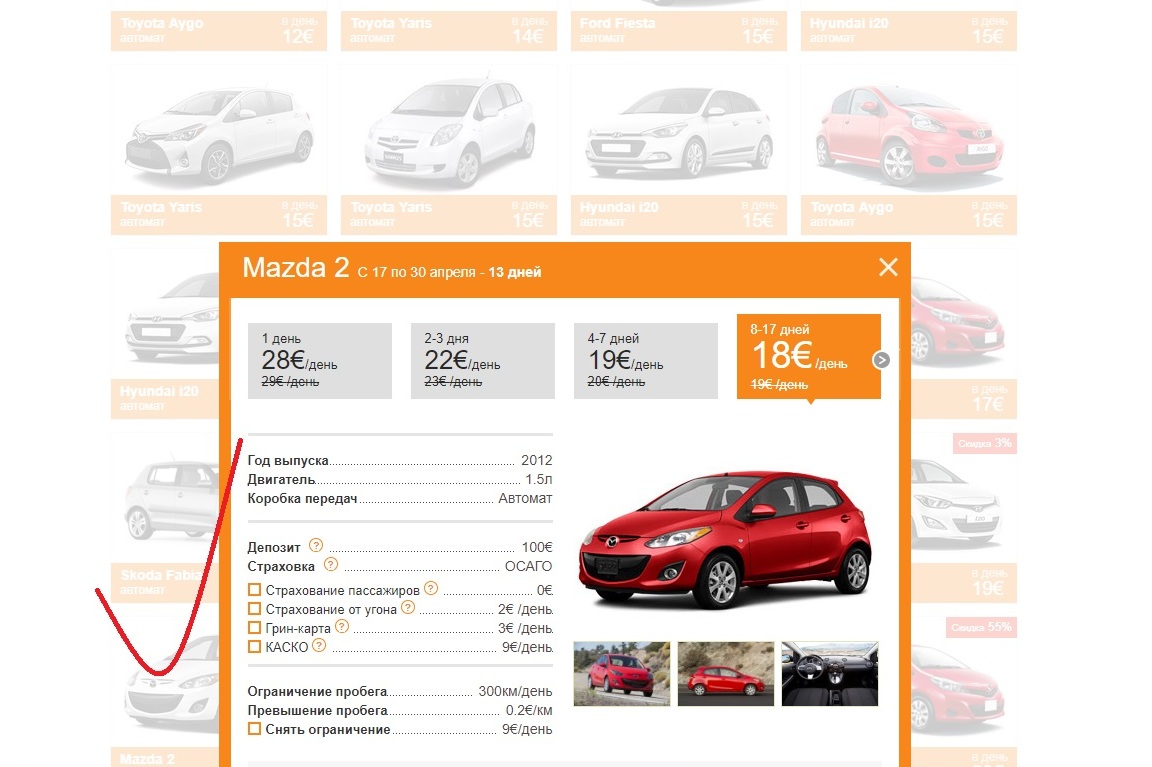The height and width of the screenshot is (767, 1152).
Task: Show next price tiers with arrow
Action: tap(882, 360)
